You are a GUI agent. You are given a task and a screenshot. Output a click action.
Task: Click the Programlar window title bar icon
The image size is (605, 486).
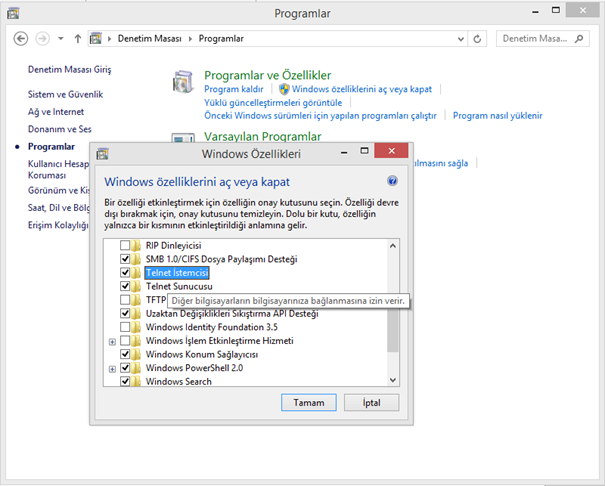click(13, 13)
